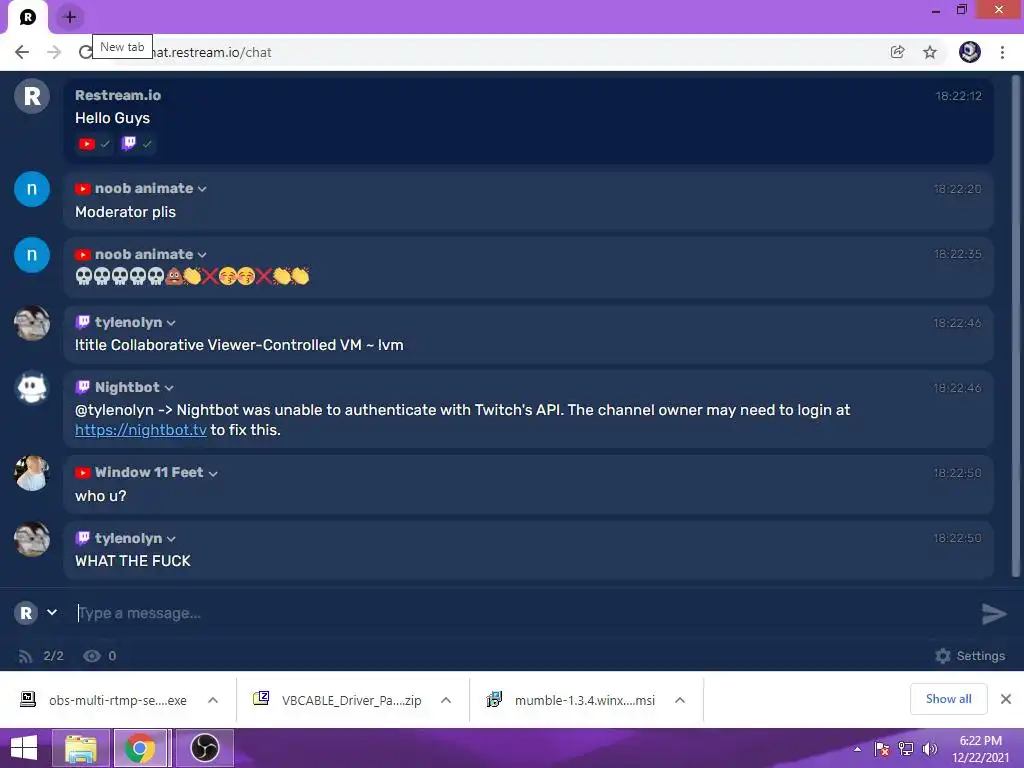This screenshot has height=768, width=1024.
Task: Click the Nightbot username
Action: [127, 387]
